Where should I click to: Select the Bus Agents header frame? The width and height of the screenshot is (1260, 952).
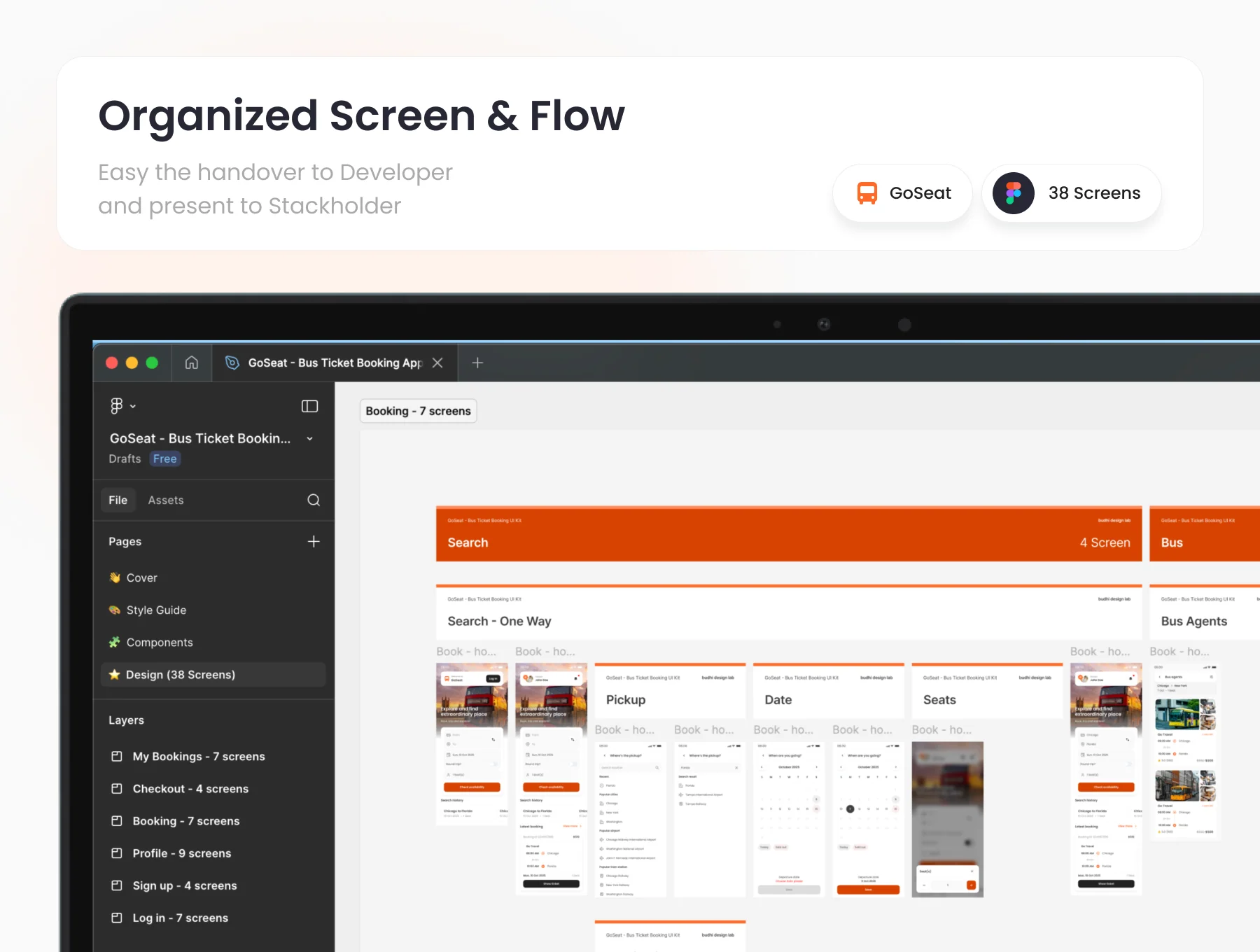[1205, 612]
